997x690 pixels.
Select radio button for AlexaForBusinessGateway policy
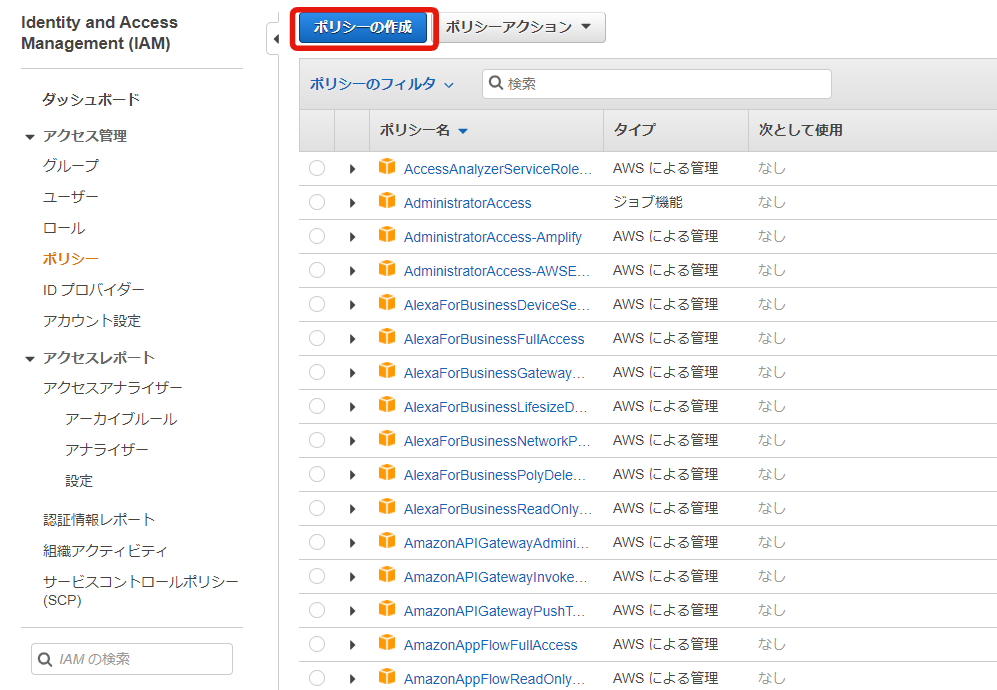tap(317, 372)
